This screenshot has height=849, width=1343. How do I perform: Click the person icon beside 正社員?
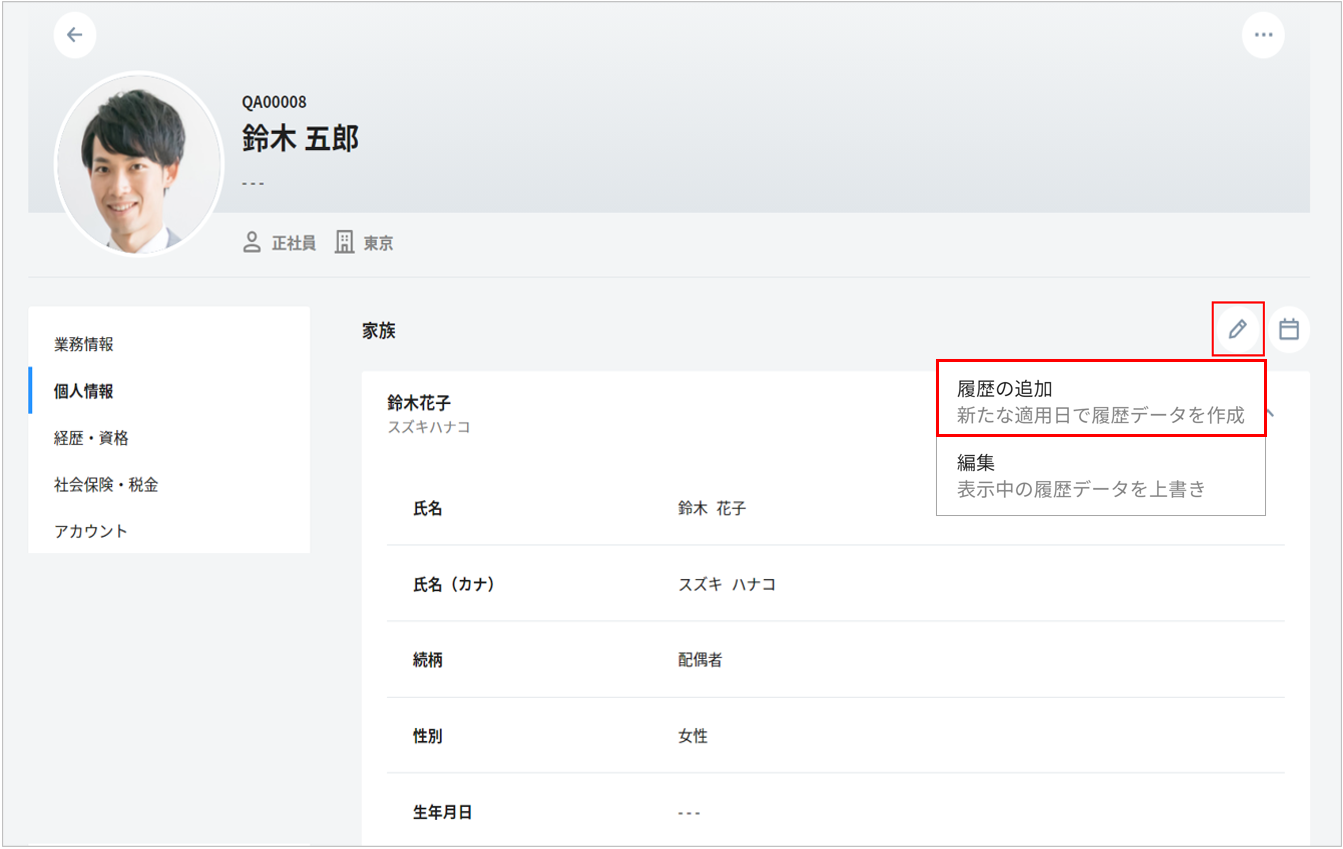click(253, 243)
